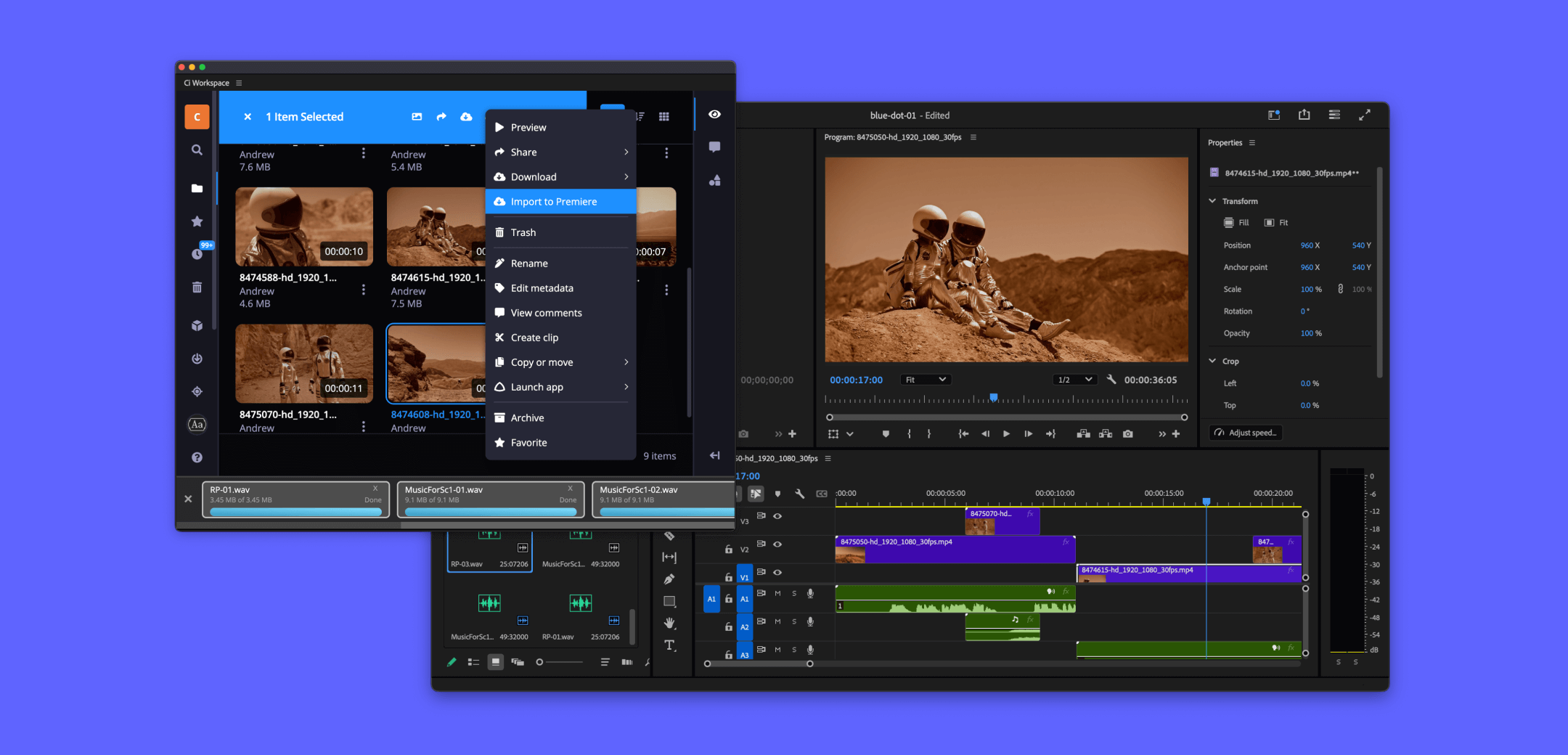Toggle scale link constrain proportions
Screen dimensions: 1568x755
click(1340, 289)
